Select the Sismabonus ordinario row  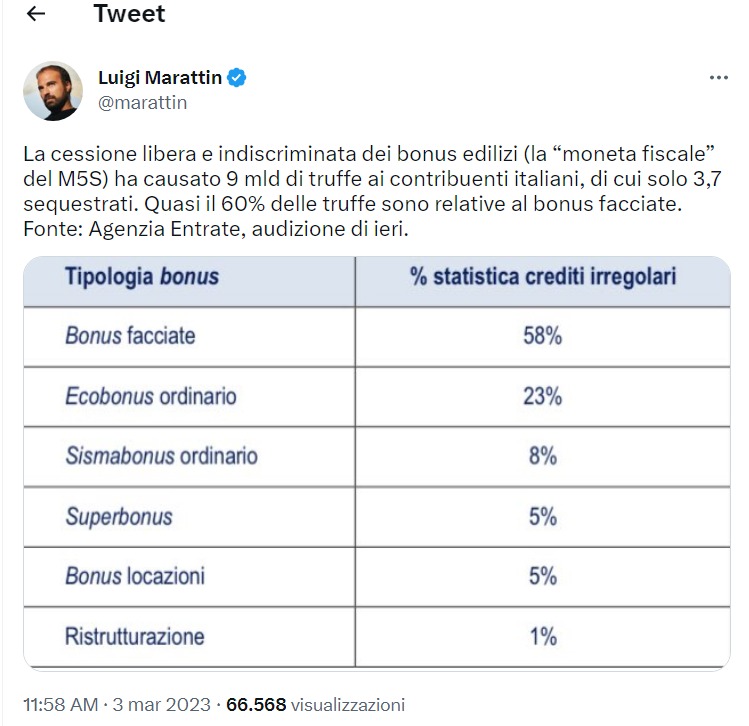[x=377, y=457]
